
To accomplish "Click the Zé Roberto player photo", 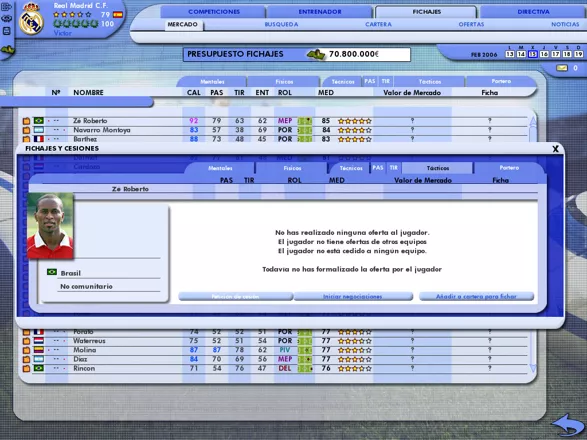I will click(50, 226).
